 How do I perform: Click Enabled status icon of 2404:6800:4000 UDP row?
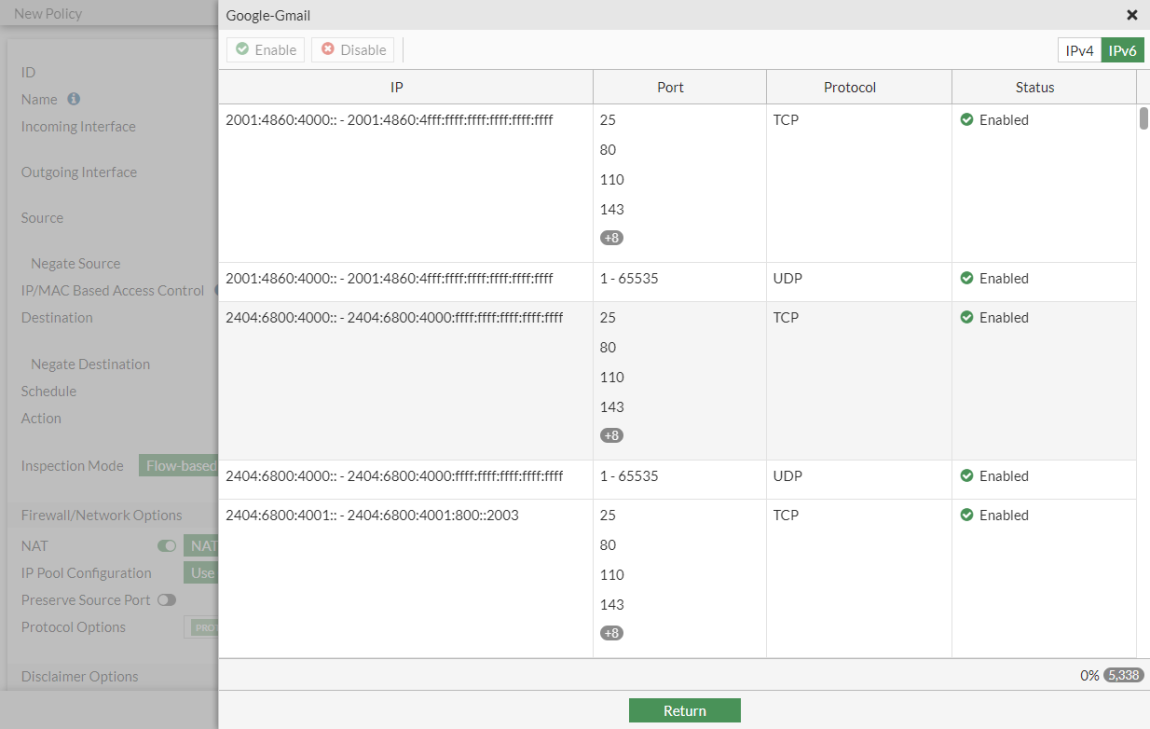pos(967,476)
